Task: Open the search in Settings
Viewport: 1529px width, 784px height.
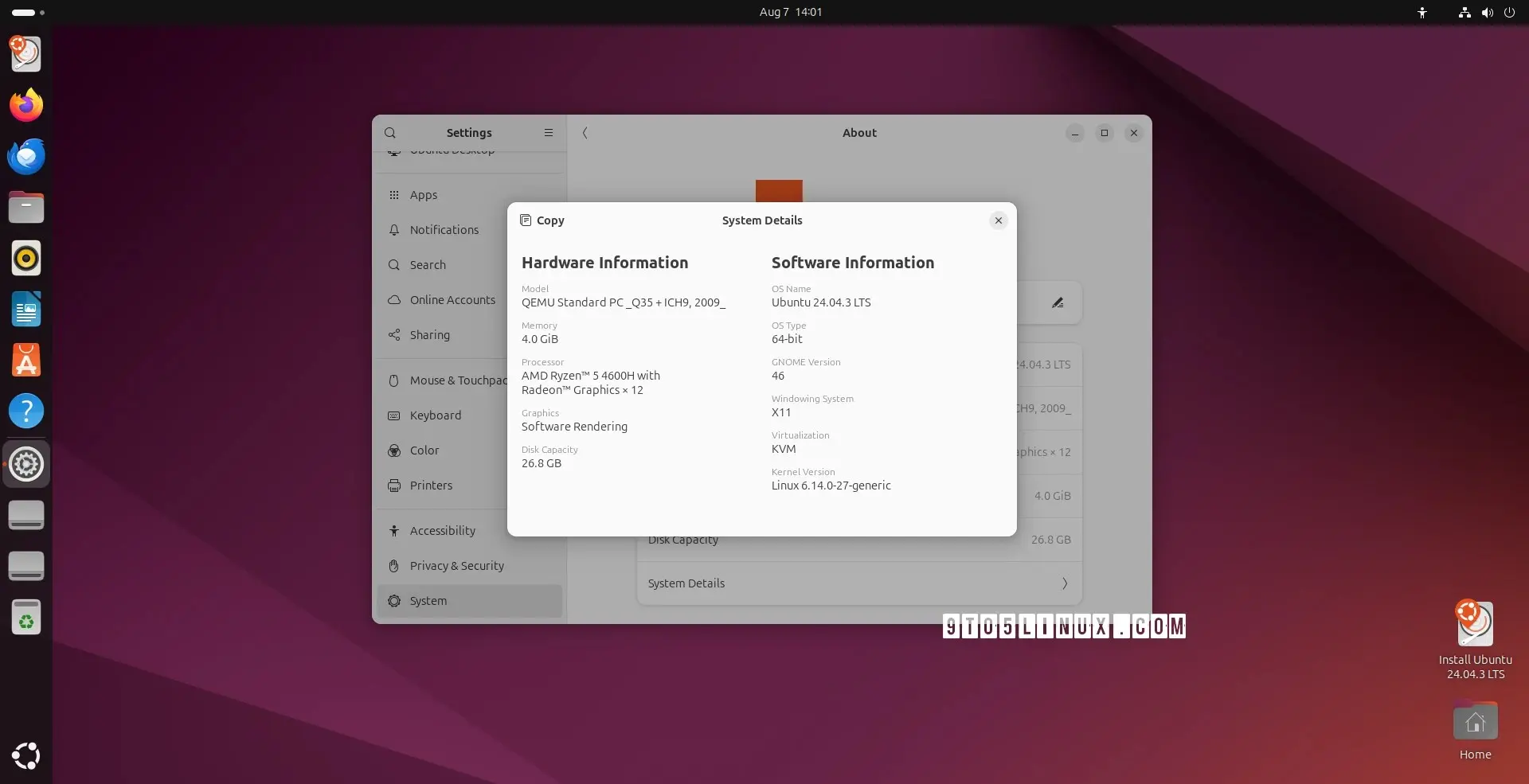Action: click(x=390, y=133)
